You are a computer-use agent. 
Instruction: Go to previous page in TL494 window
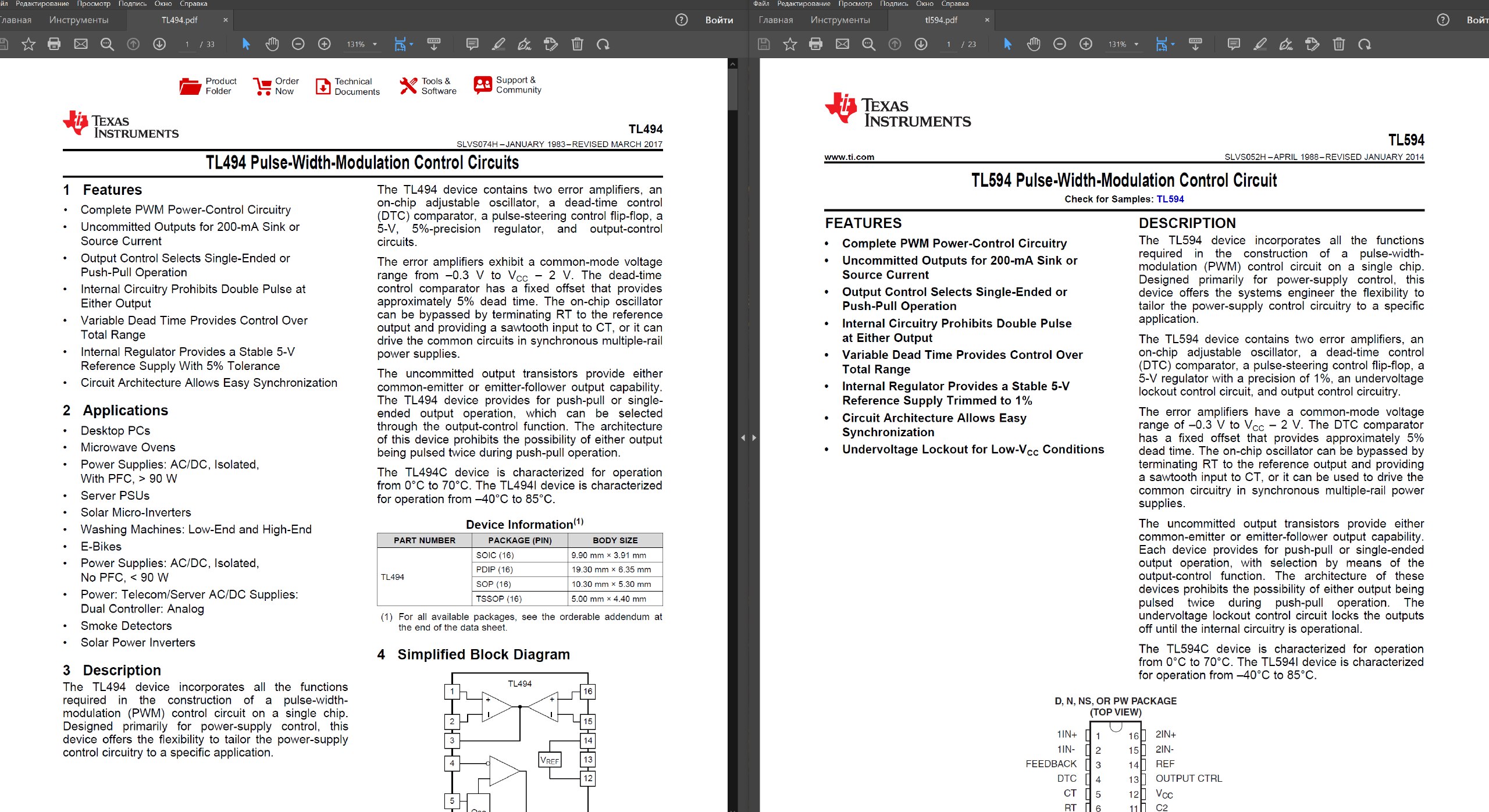tap(133, 44)
